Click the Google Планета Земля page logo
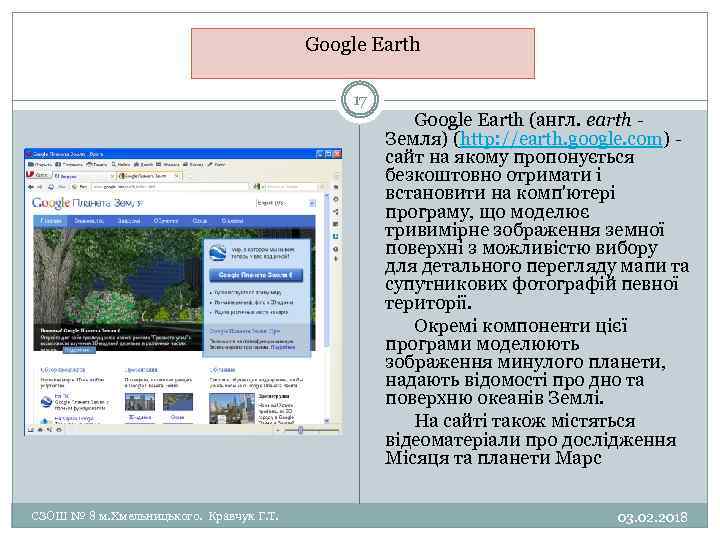The height and width of the screenshot is (540, 720). tap(87, 203)
